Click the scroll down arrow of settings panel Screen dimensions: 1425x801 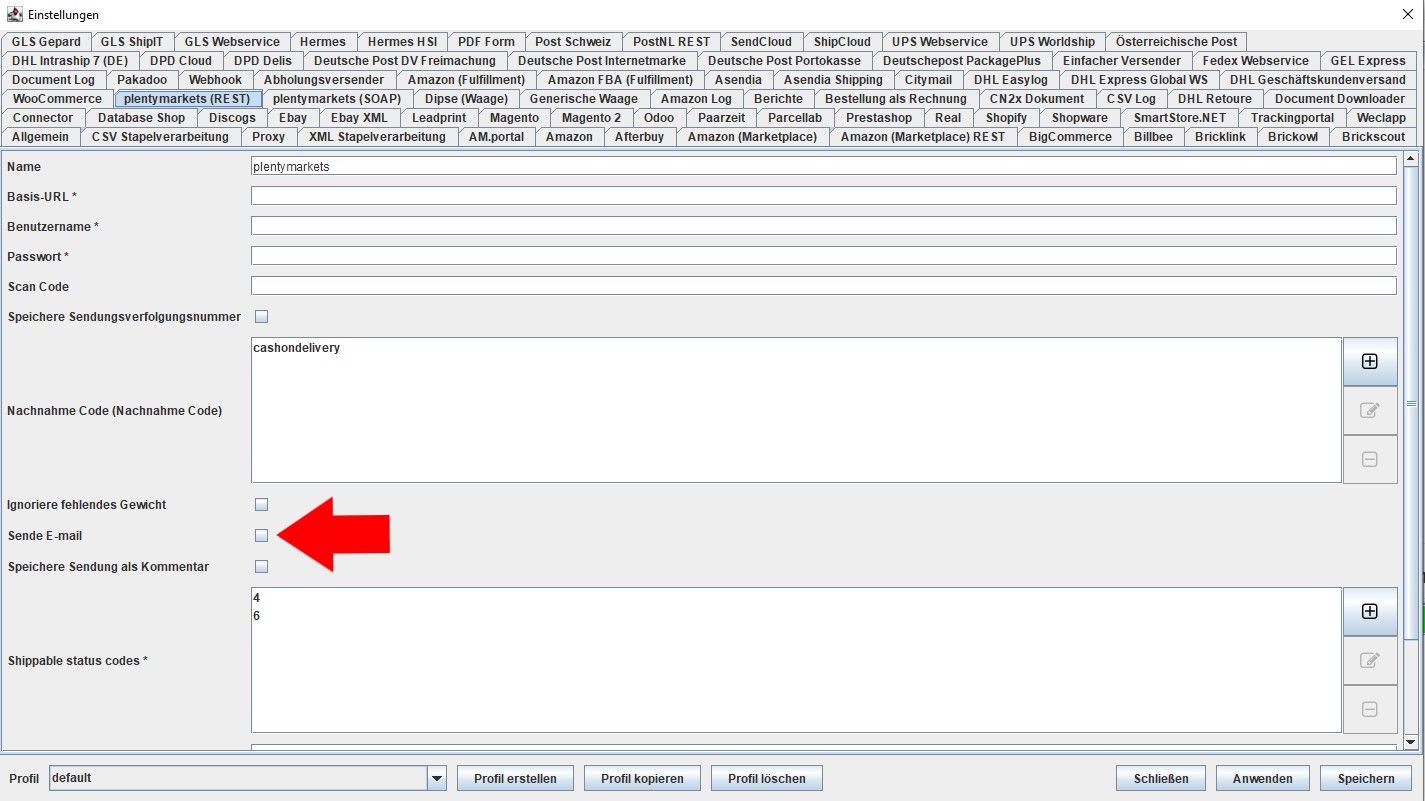(1411, 742)
